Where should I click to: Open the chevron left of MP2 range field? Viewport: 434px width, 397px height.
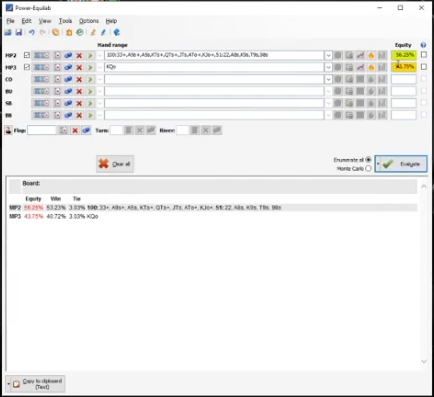coord(100,55)
